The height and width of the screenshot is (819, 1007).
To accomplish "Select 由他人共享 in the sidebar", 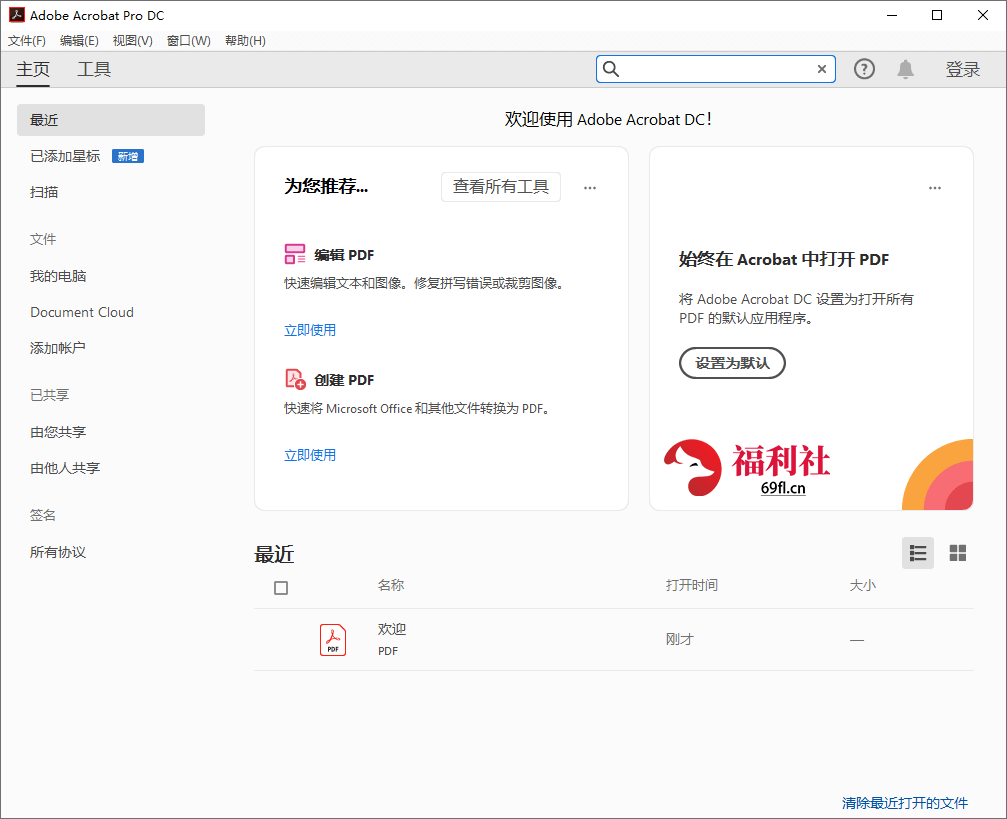I will [x=65, y=468].
